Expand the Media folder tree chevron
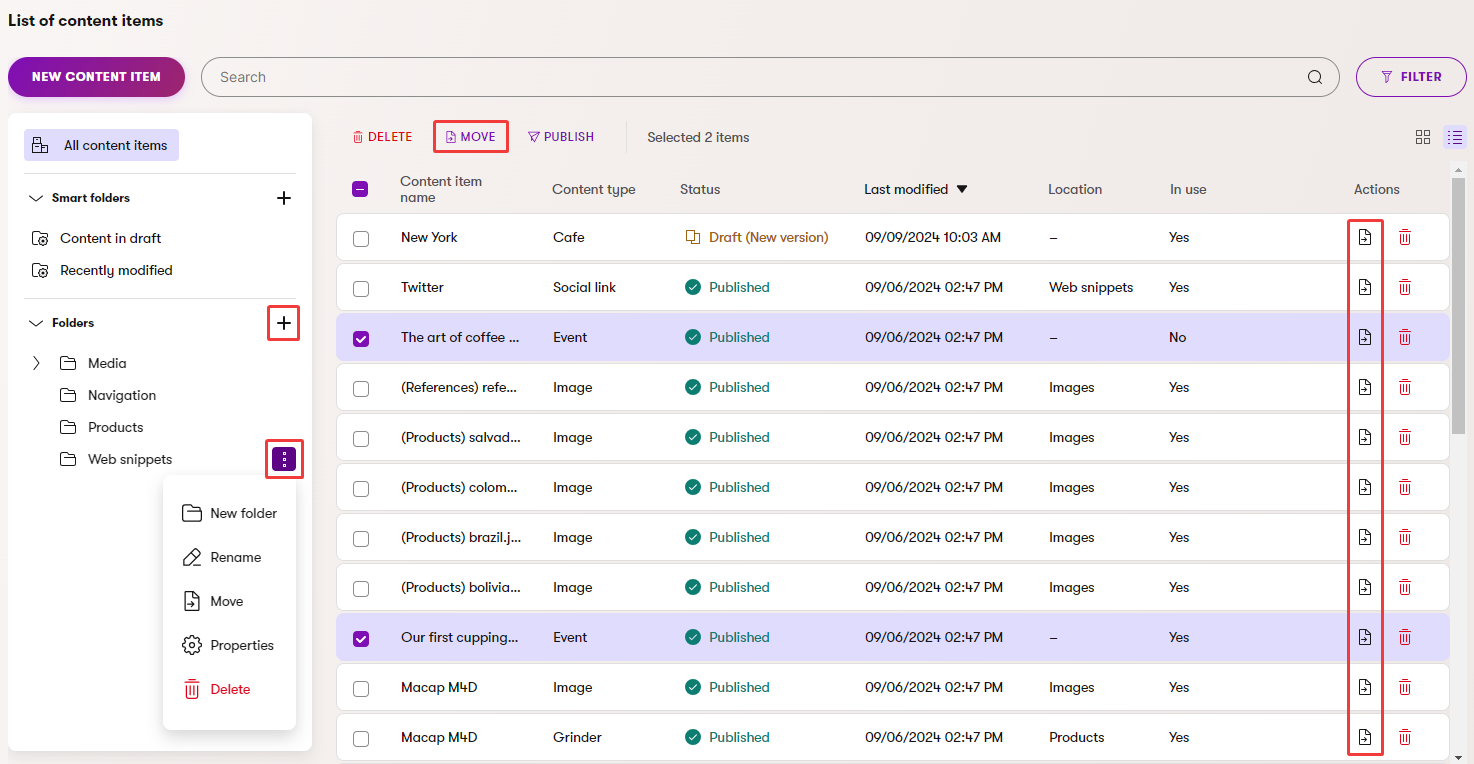The height and width of the screenshot is (764, 1474). click(x=37, y=363)
